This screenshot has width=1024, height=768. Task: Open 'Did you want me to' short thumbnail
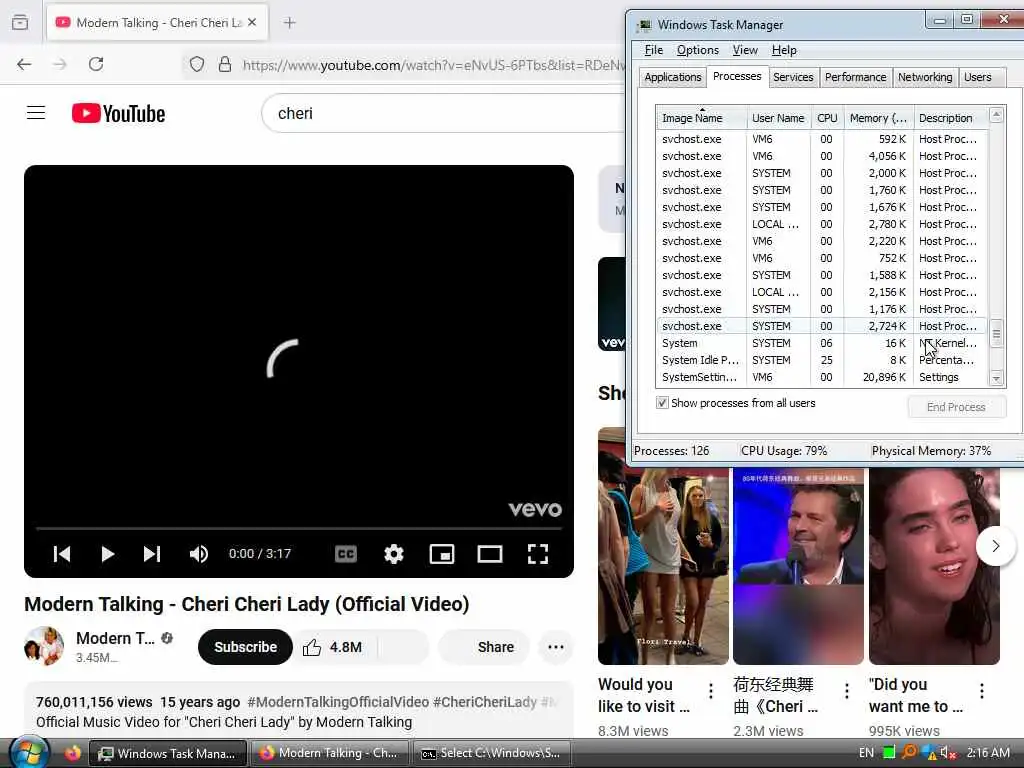934,566
